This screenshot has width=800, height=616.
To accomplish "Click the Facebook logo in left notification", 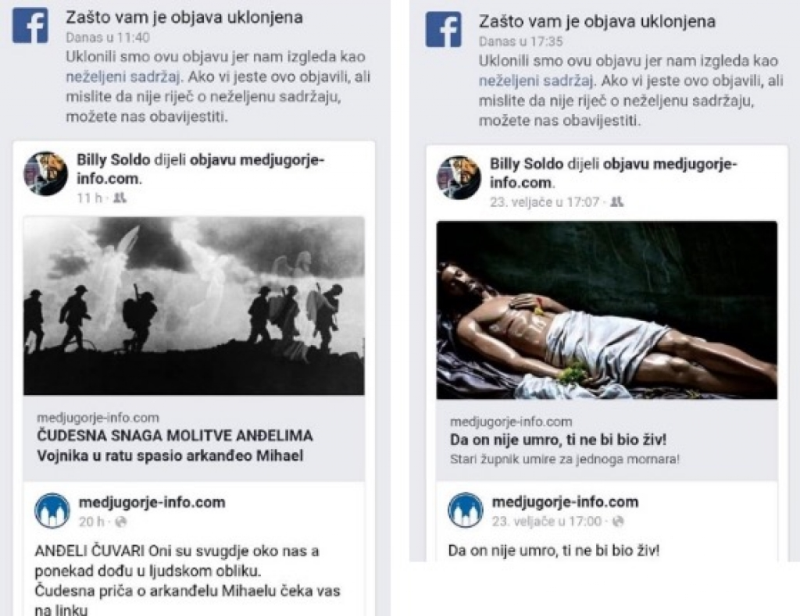I will pyautogui.click(x=31, y=25).
